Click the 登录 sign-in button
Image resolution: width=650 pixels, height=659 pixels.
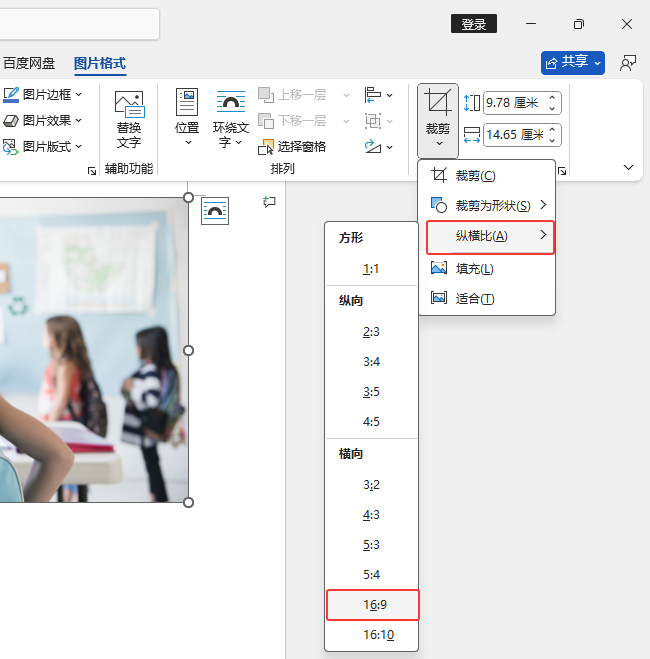pyautogui.click(x=474, y=24)
